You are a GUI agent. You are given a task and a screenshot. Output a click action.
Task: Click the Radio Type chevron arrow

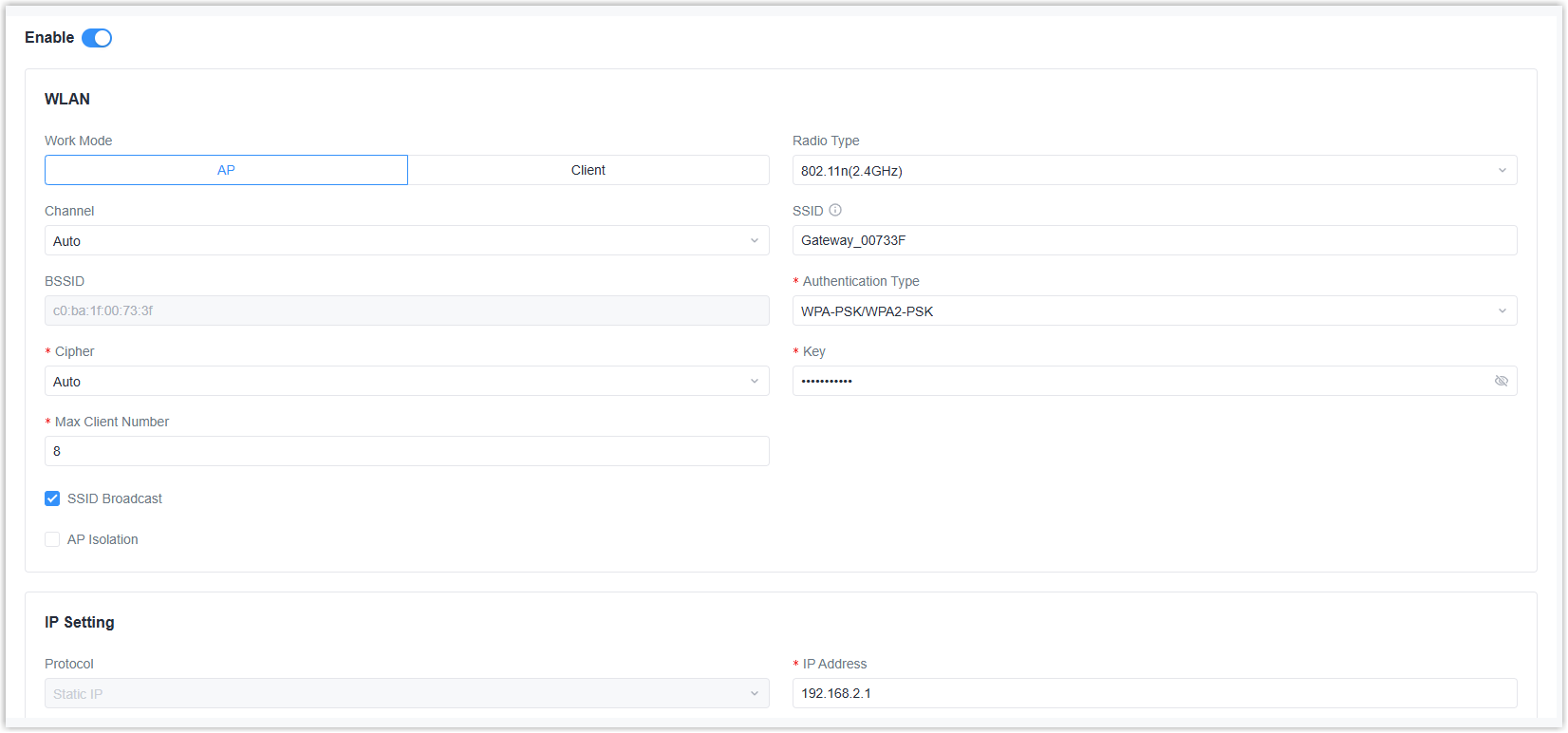pos(1502,171)
